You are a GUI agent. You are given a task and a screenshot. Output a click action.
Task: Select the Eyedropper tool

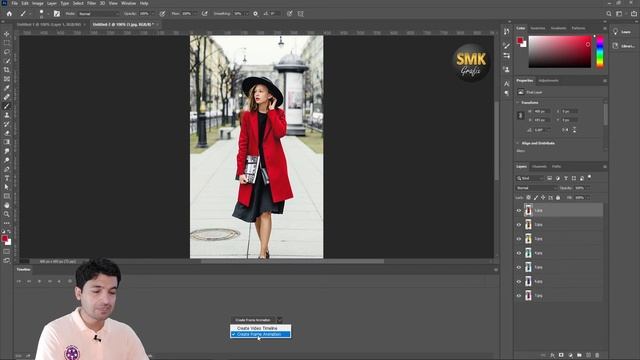[x=7, y=88]
